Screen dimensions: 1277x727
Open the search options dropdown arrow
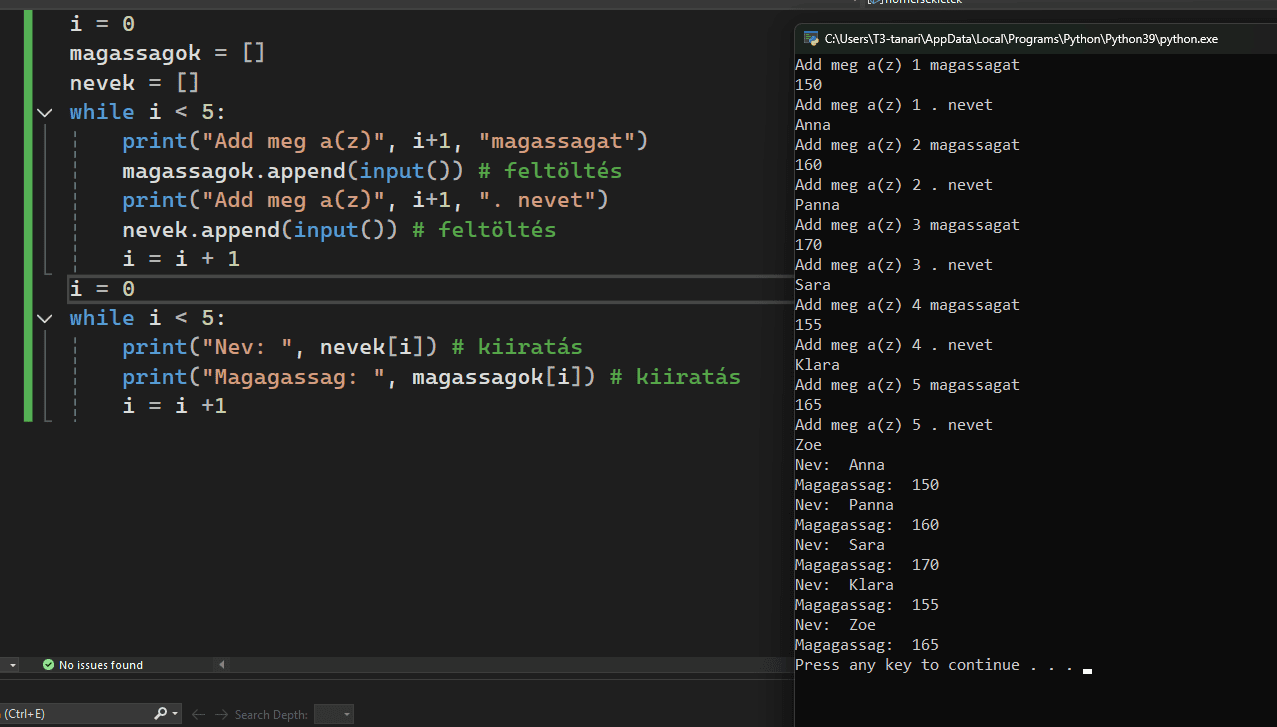(x=176, y=714)
